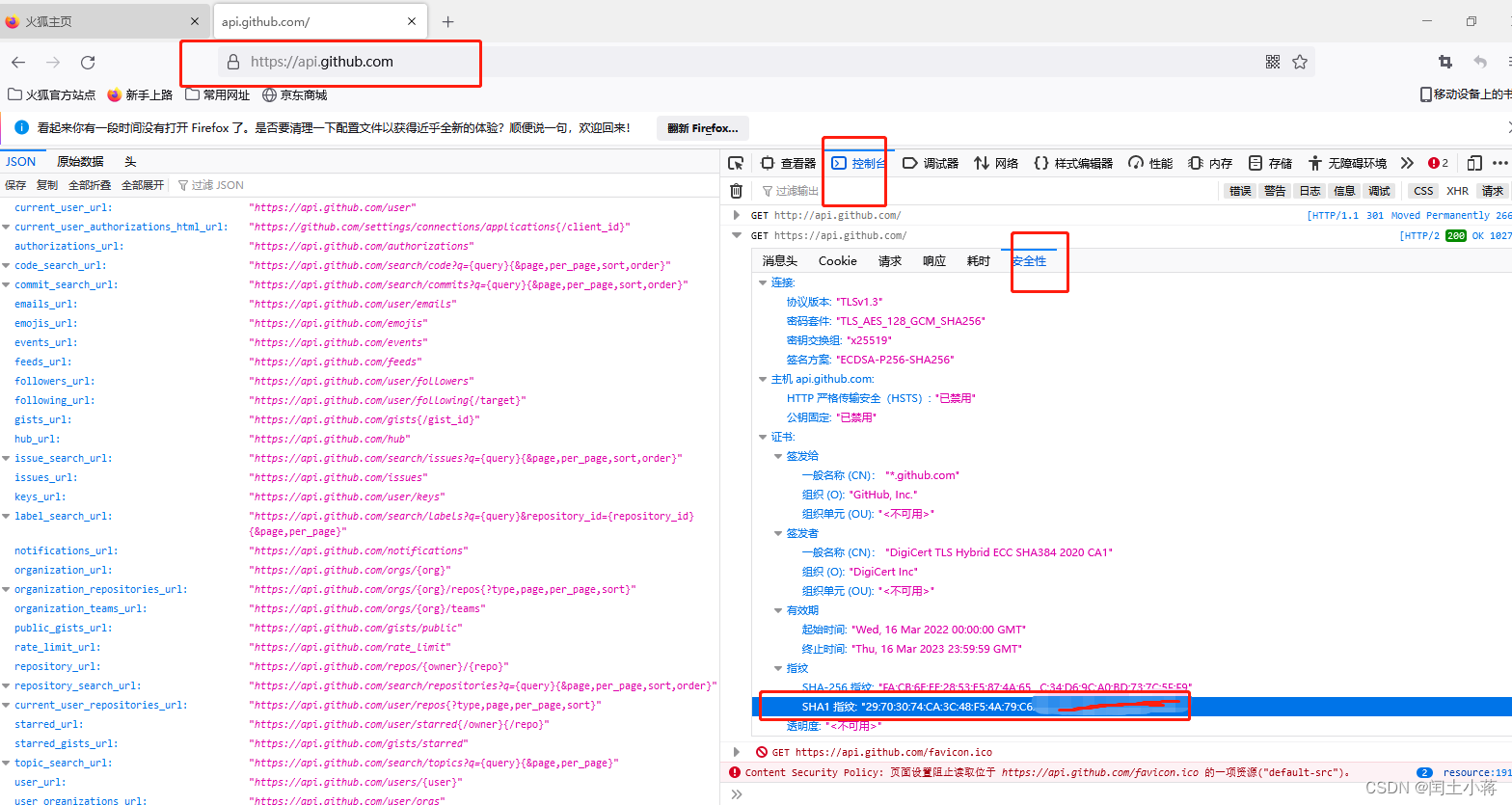Click 复制 to copy the JSON
The height and width of the screenshot is (805, 1512).
47,185
